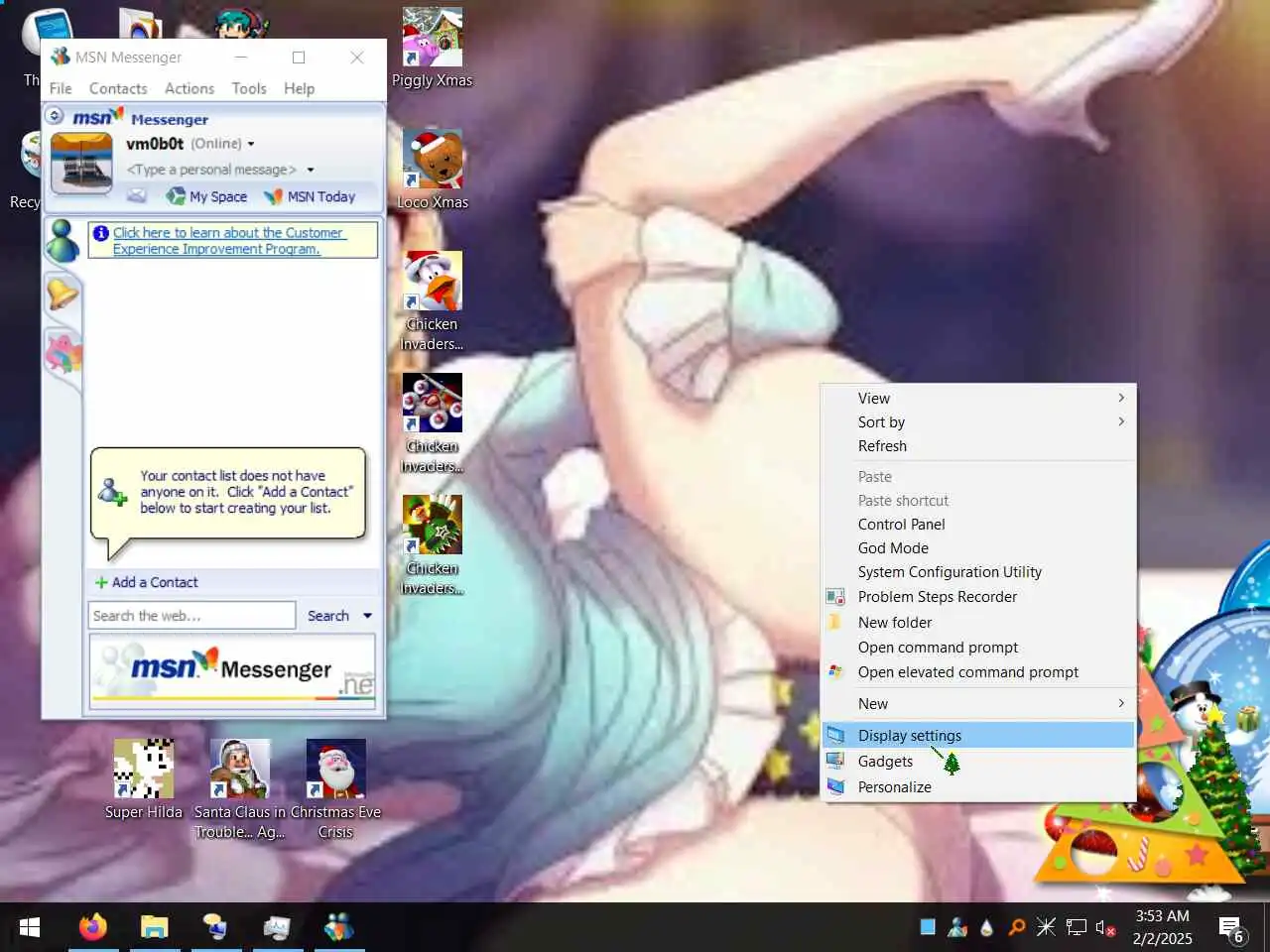Open the File menu in MSN Messenger
Image resolution: width=1270 pixels, height=952 pixels.
click(x=61, y=88)
